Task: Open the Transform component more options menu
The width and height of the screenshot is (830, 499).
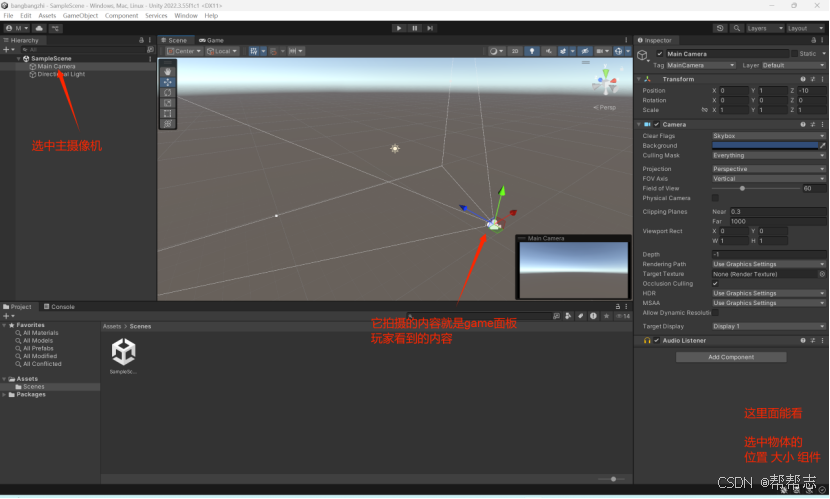Action: click(x=823, y=79)
